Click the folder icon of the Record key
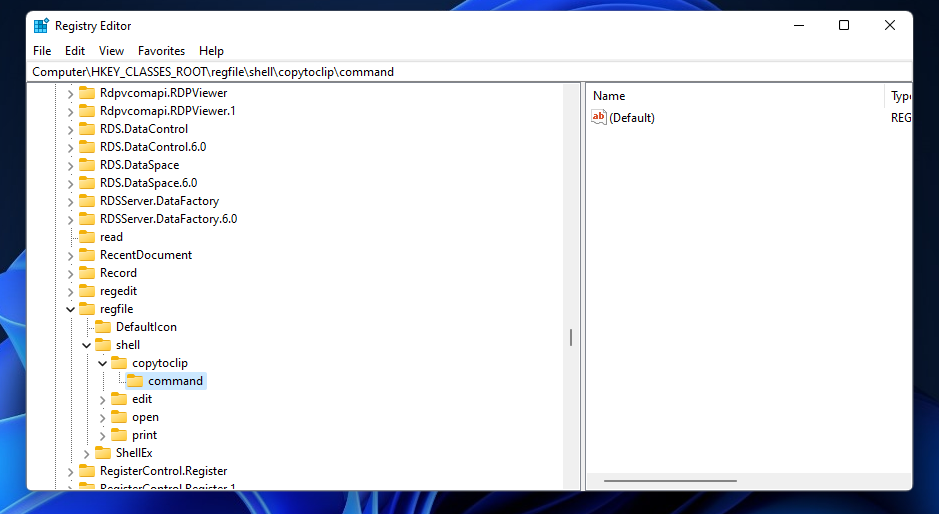 [87, 273]
